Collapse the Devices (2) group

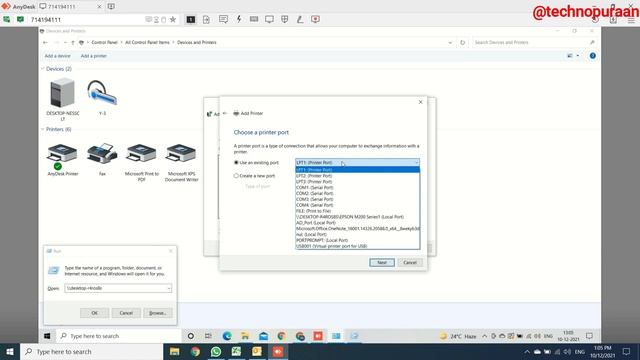(42, 69)
